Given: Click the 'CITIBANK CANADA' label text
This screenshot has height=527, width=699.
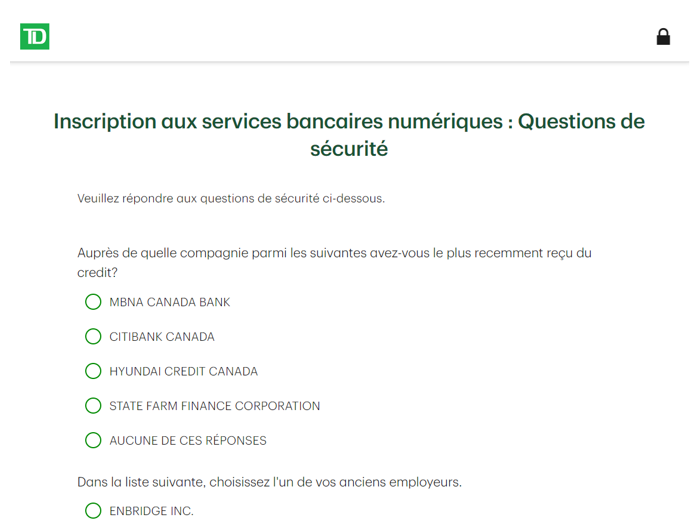Looking at the screenshot, I should coord(162,337).
